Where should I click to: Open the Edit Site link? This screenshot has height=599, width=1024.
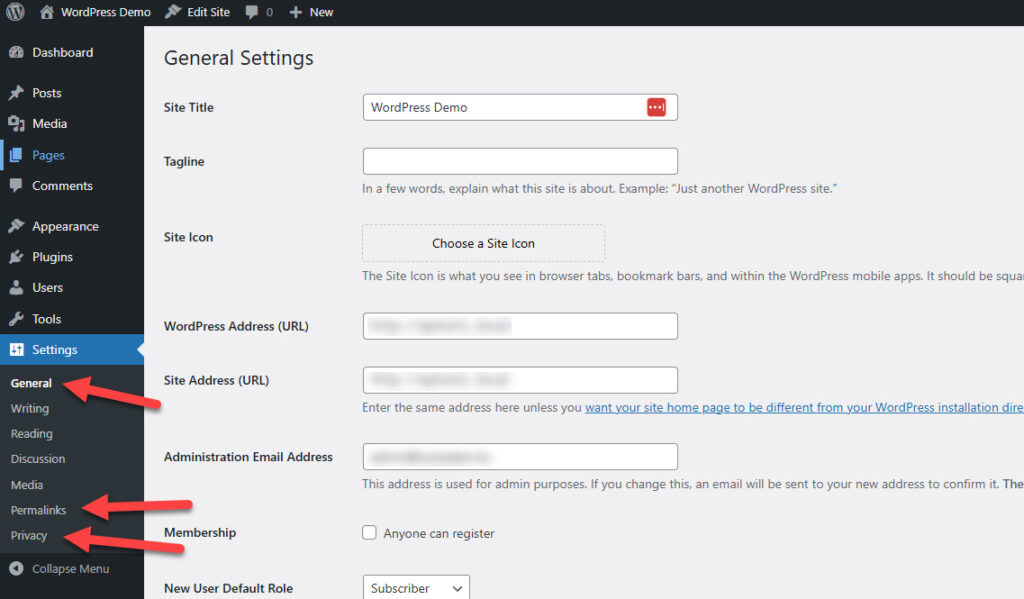198,12
